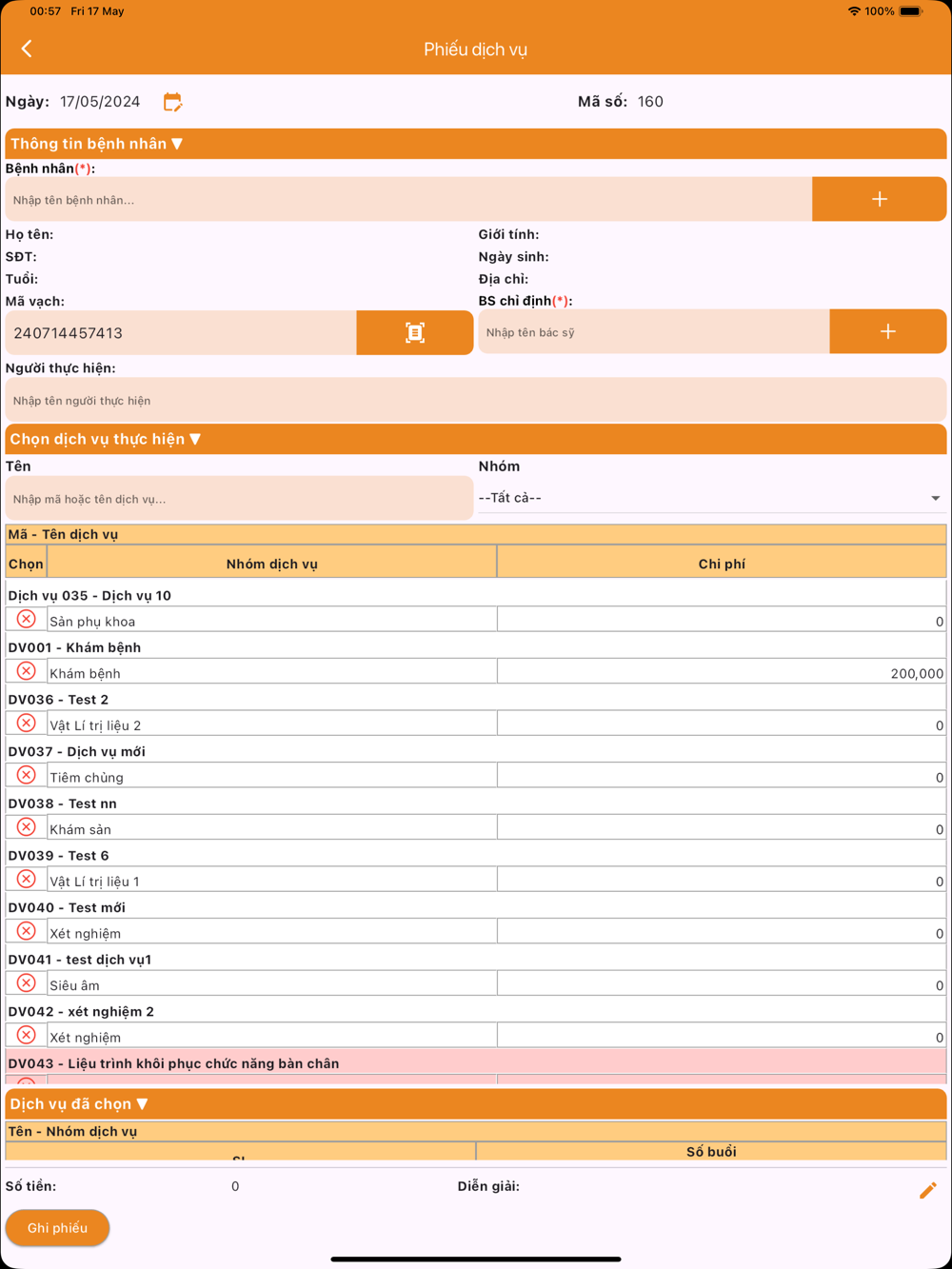Image resolution: width=952 pixels, height=1269 pixels.
Task: Tap the X icon for Dịch vụ 10
Action: 26,619
